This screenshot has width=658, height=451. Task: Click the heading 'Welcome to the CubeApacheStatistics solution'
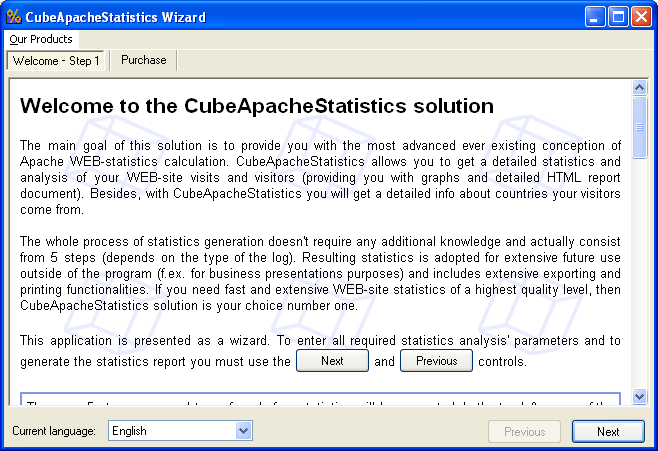pos(257,106)
